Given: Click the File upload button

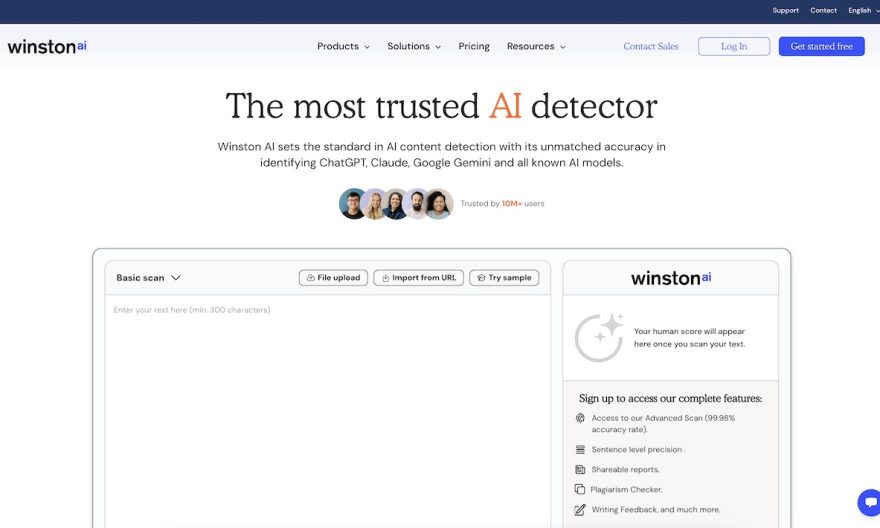Looking at the screenshot, I should pos(333,278).
